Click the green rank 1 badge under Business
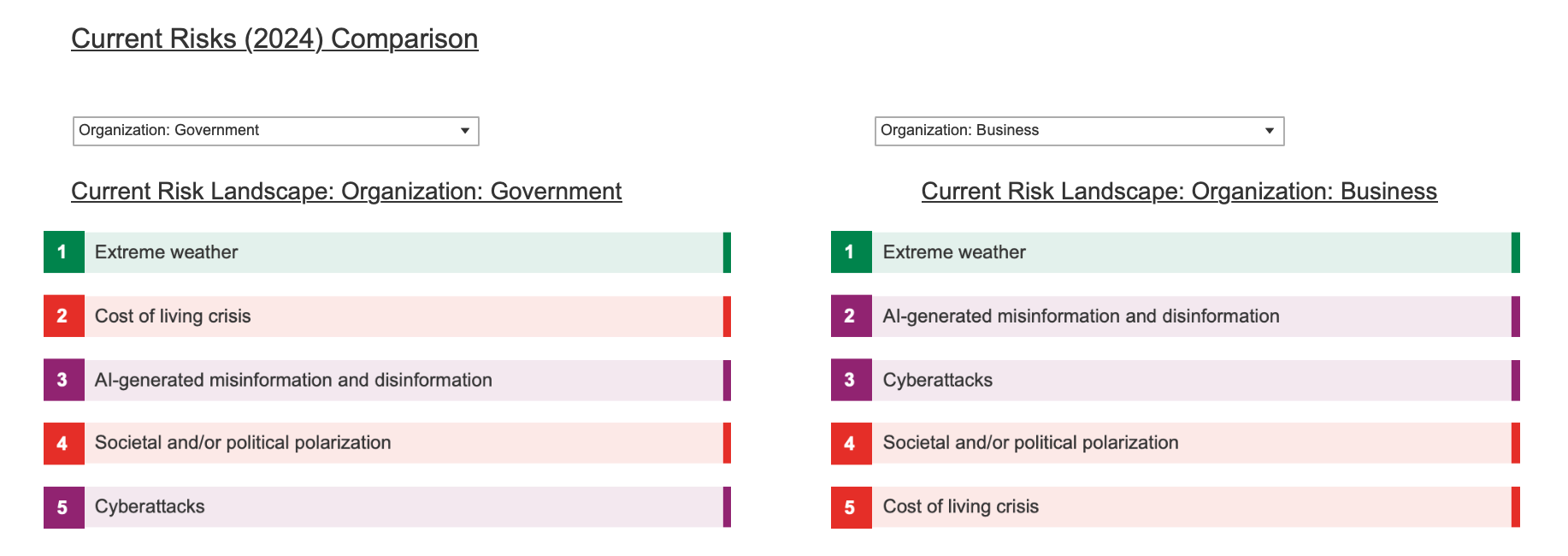The image size is (1568, 556). coord(852,252)
